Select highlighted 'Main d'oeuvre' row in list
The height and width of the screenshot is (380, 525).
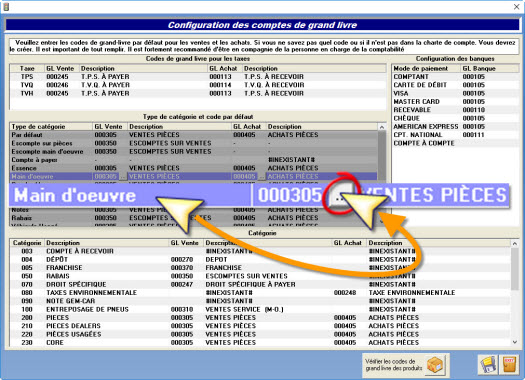pos(194,176)
